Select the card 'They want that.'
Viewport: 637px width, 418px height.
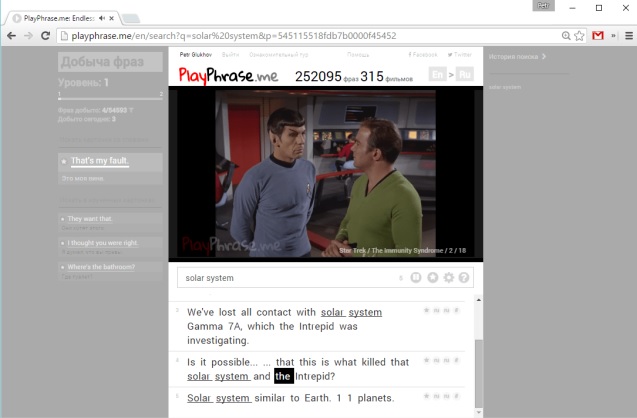[110, 222]
